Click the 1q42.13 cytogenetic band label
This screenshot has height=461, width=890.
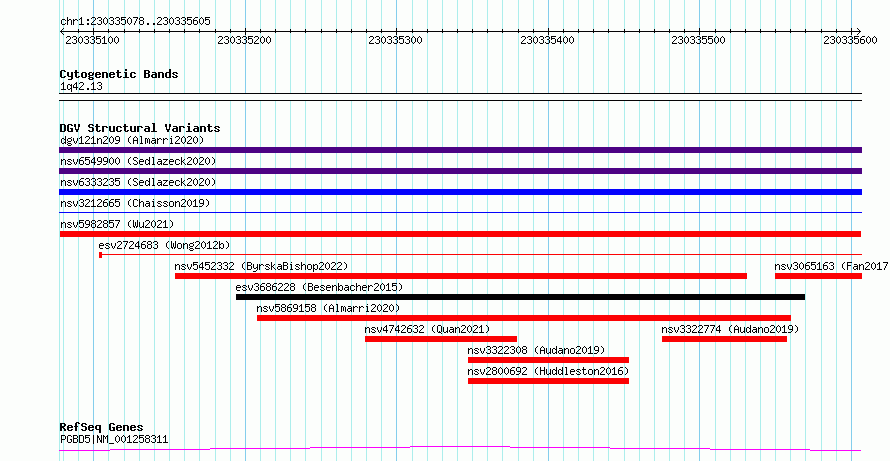(x=81, y=86)
